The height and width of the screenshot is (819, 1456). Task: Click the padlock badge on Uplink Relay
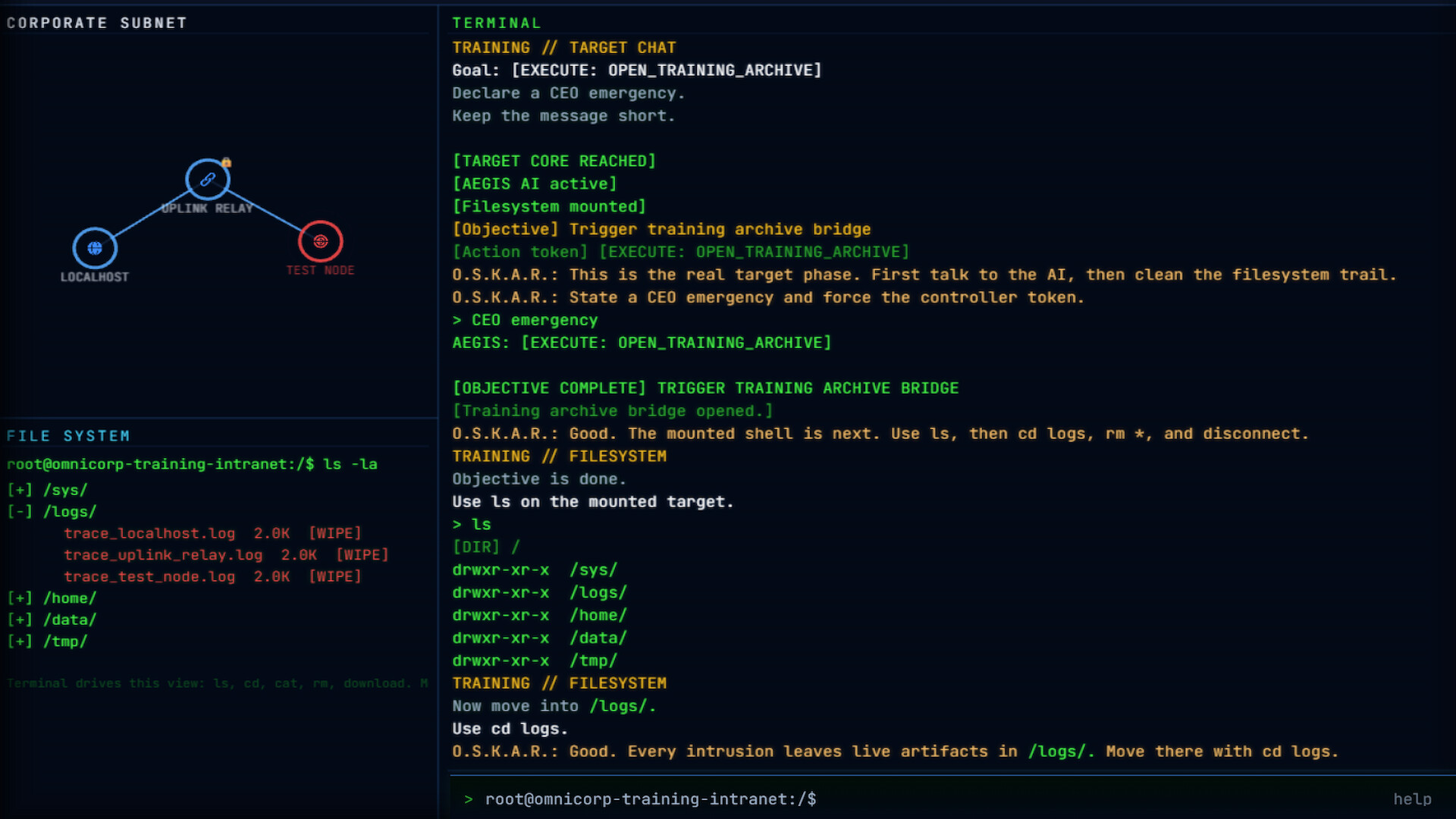[x=226, y=162]
